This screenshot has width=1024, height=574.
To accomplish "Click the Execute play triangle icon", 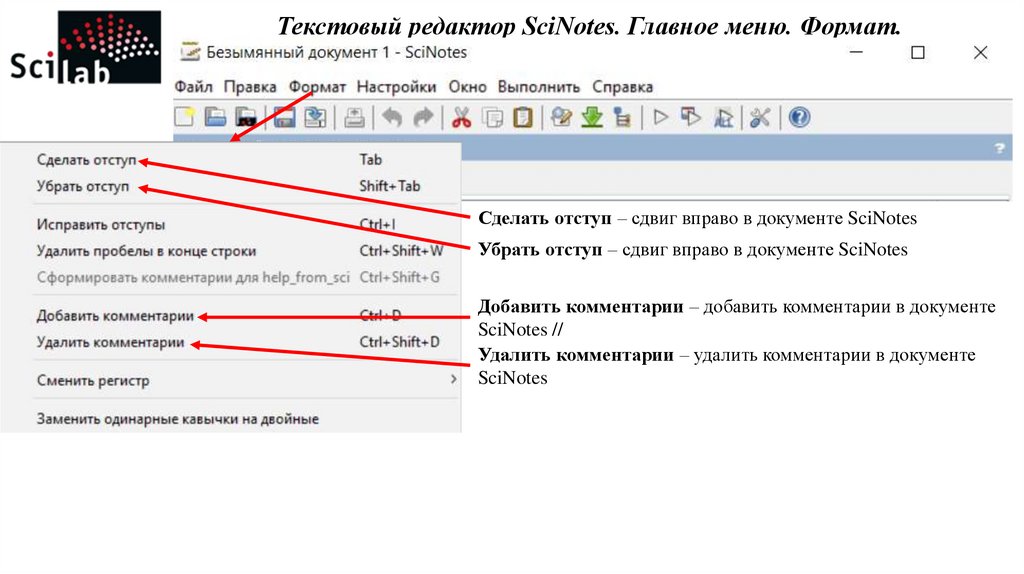I will [x=660, y=118].
